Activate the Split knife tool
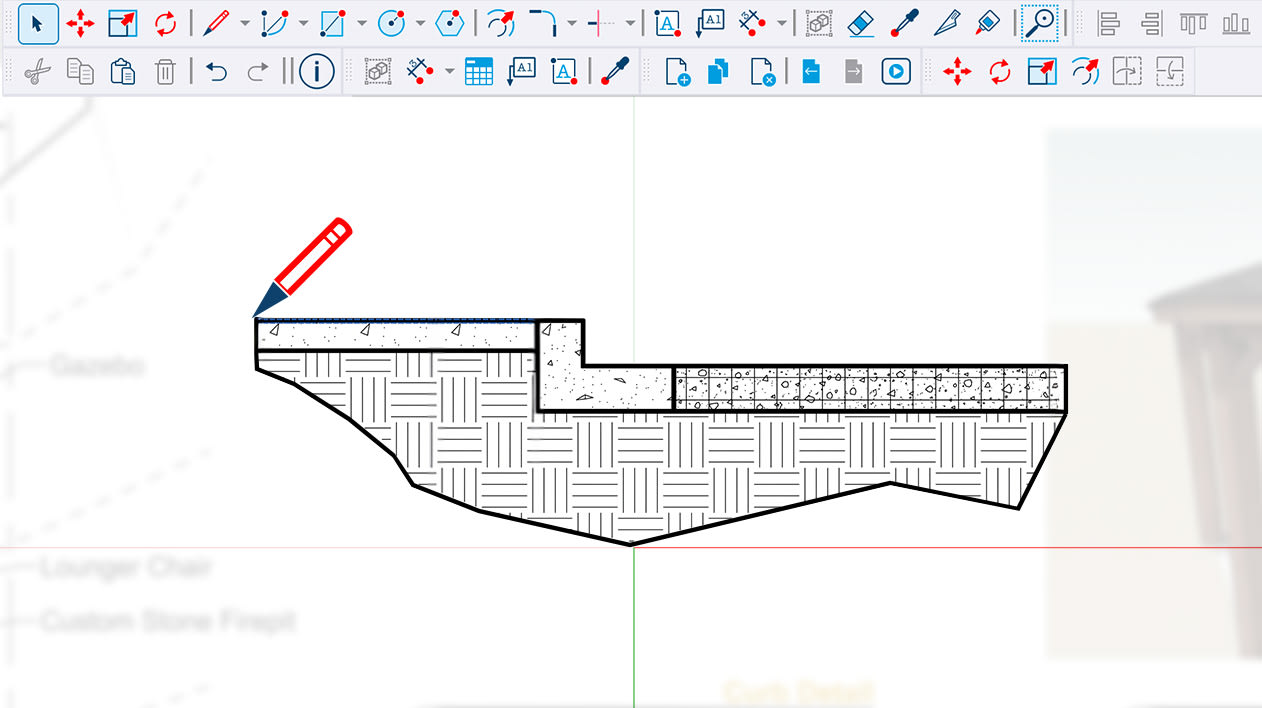This screenshot has height=708, width=1262. (946, 23)
